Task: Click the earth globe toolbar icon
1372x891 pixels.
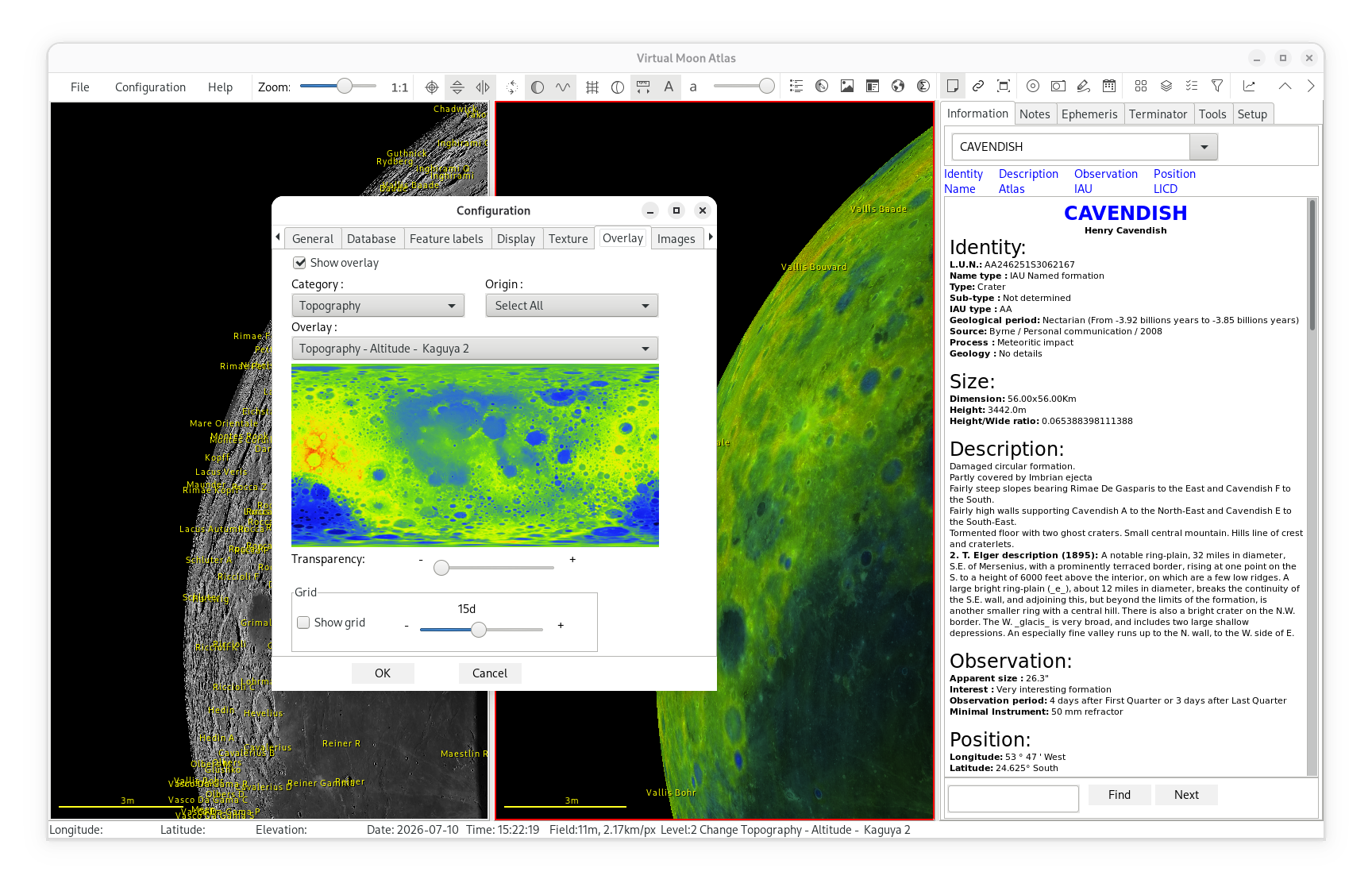Action: pos(898,86)
